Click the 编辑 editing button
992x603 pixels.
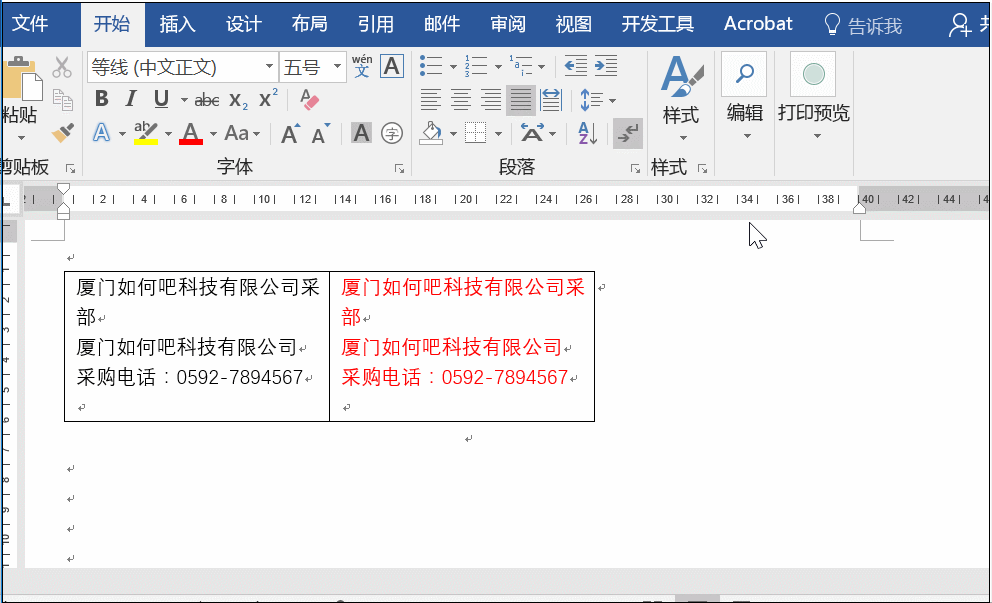pos(744,98)
